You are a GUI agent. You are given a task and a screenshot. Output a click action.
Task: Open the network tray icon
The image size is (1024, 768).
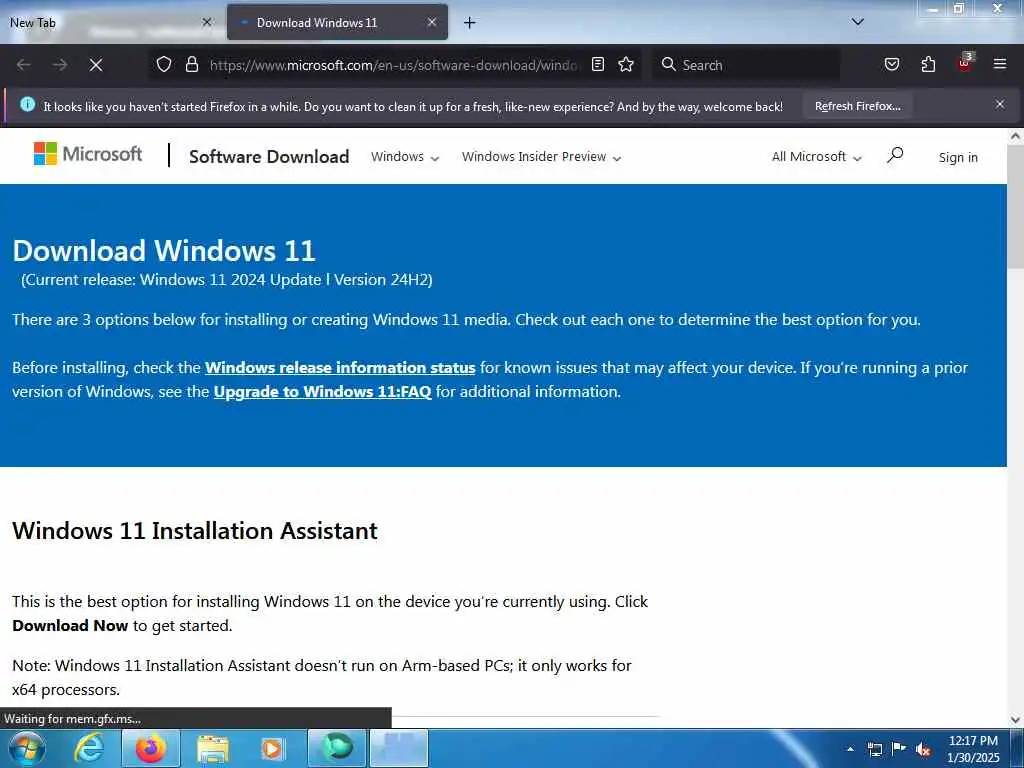(x=874, y=749)
